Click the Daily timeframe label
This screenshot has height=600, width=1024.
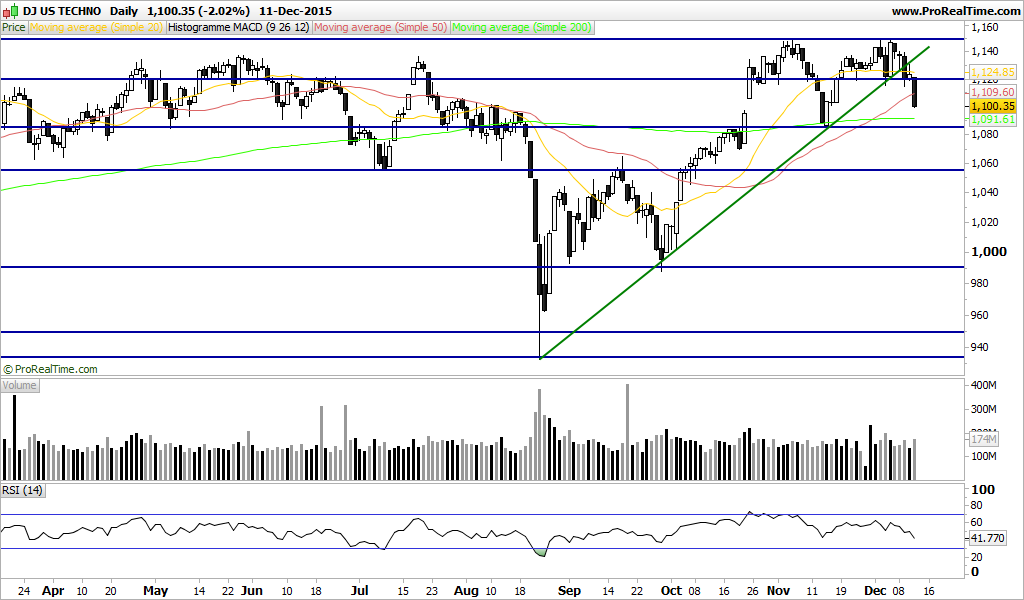click(124, 11)
